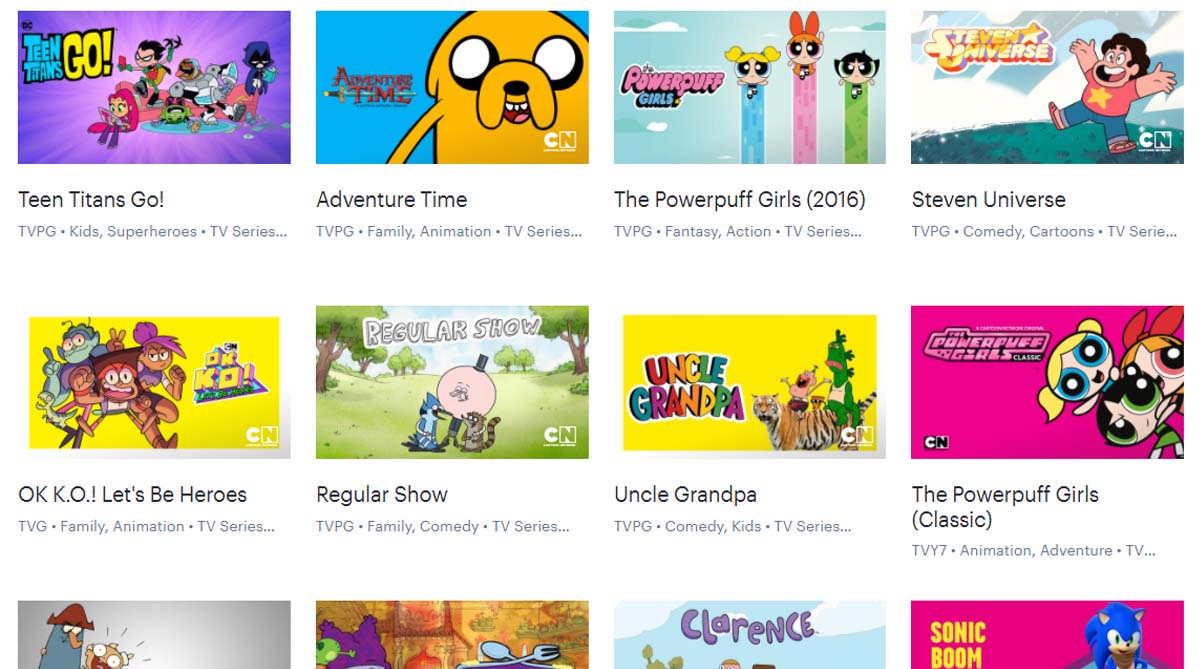The image size is (1203, 669).
Task: Open The Powerpuff Girls Classic thumbnail
Action: [x=1047, y=382]
